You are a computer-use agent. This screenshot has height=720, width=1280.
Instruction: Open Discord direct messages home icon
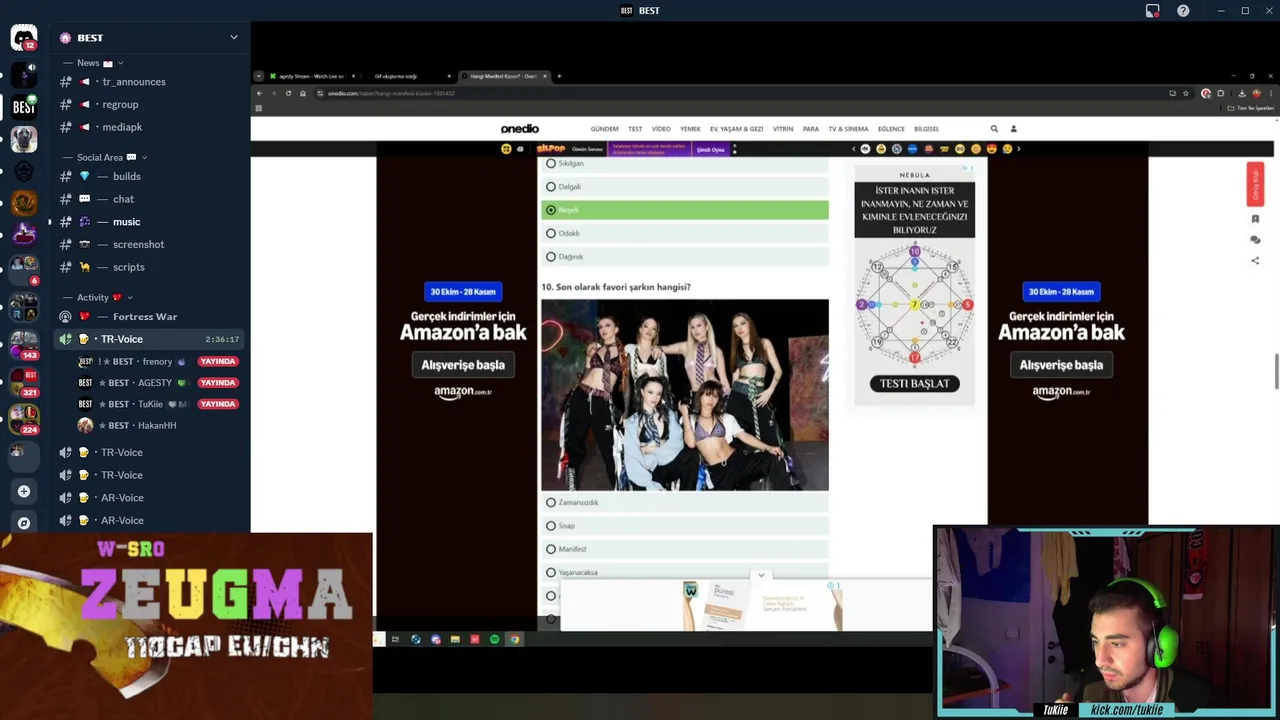point(24,37)
